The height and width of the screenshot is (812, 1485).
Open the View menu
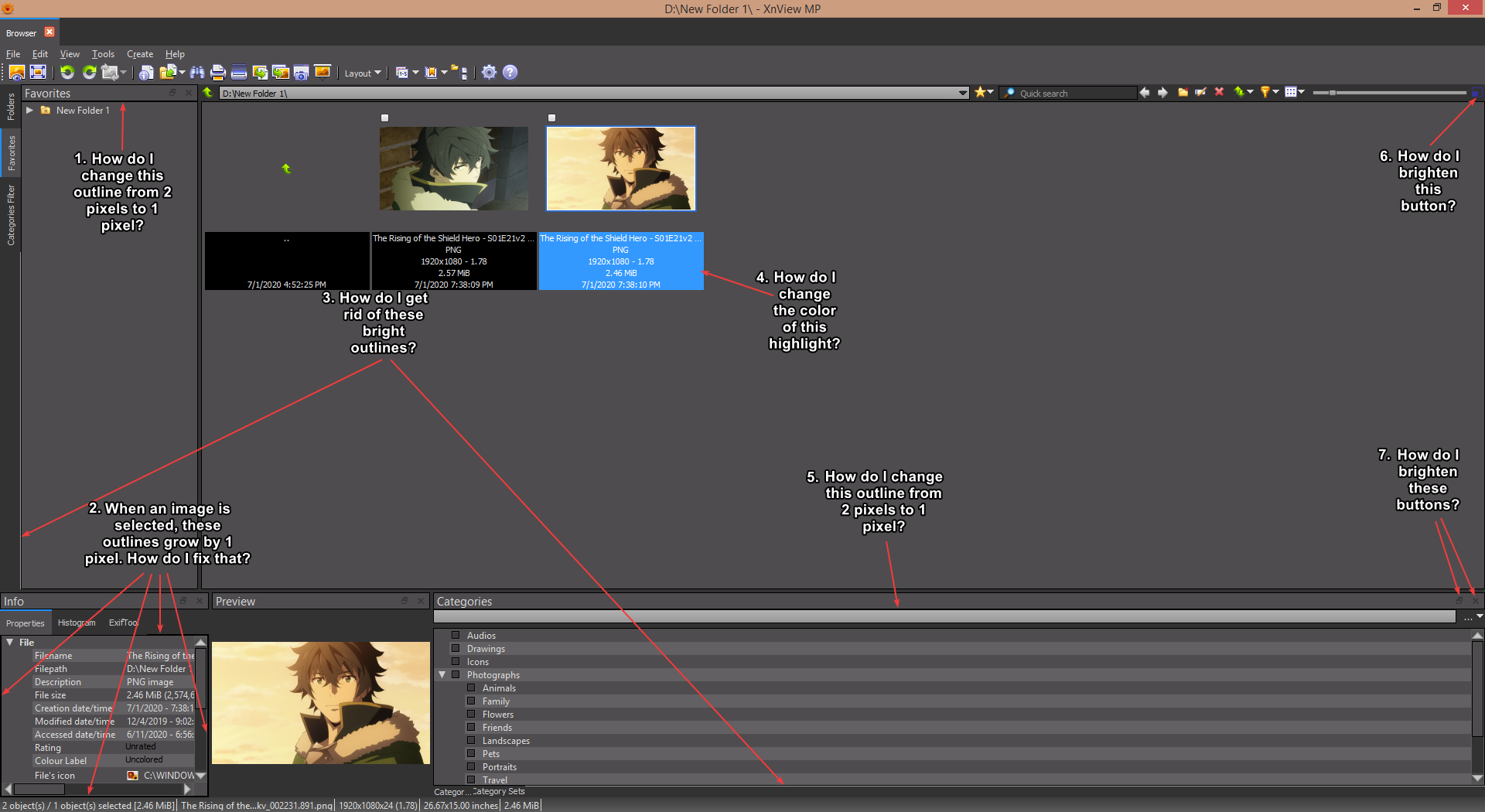(x=70, y=54)
